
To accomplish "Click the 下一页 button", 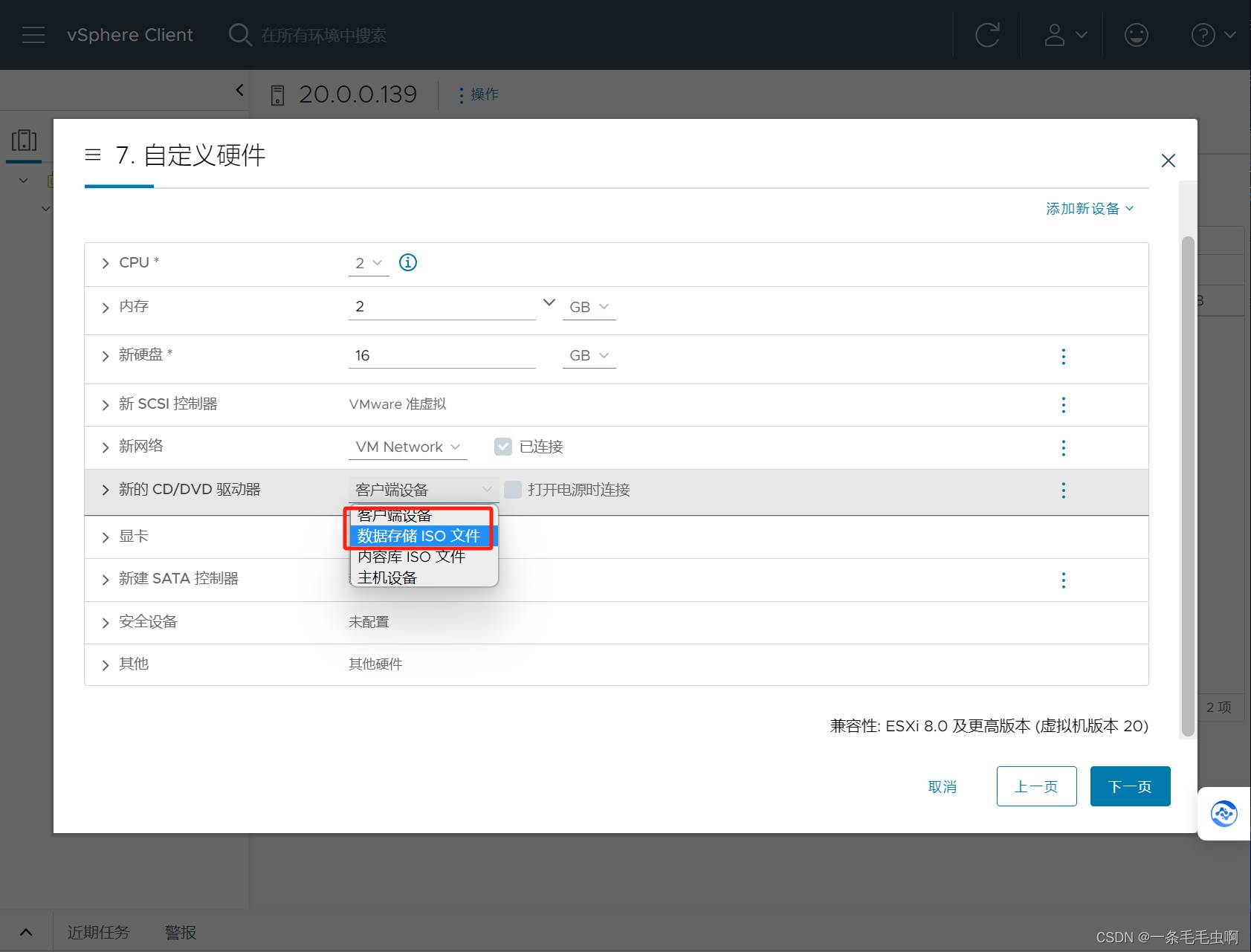I will click(x=1129, y=786).
